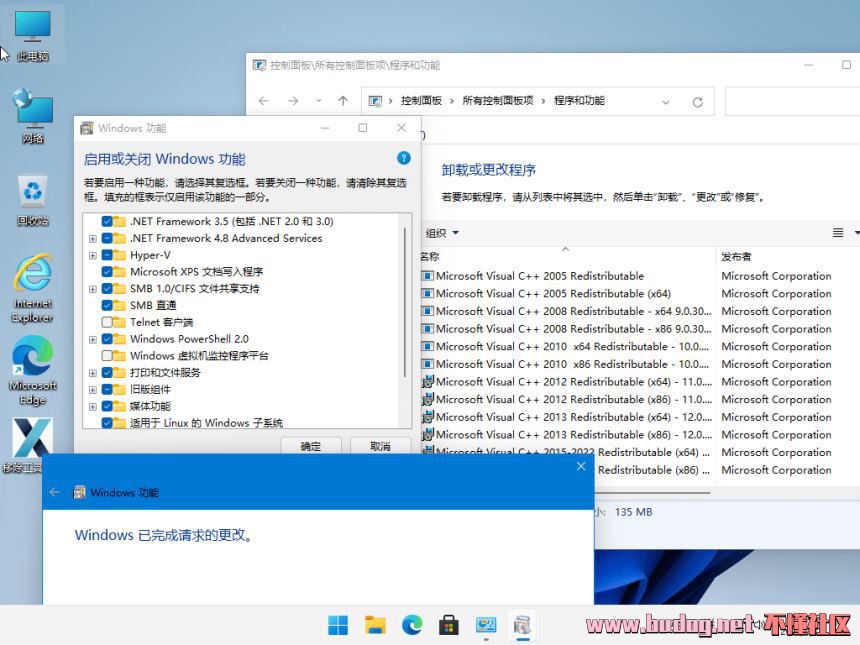This screenshot has width=860, height=645.
Task: Go forward in Control Panel window
Action: click(293, 101)
